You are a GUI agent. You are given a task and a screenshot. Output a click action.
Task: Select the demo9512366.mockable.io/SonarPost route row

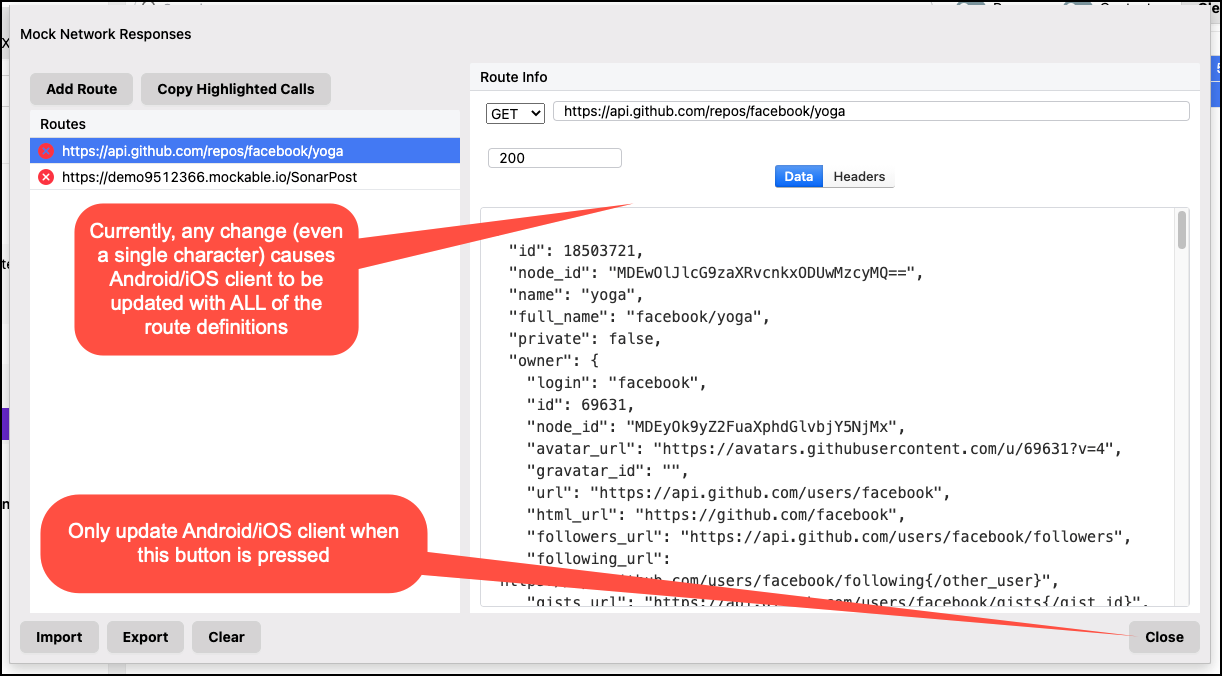click(x=245, y=177)
